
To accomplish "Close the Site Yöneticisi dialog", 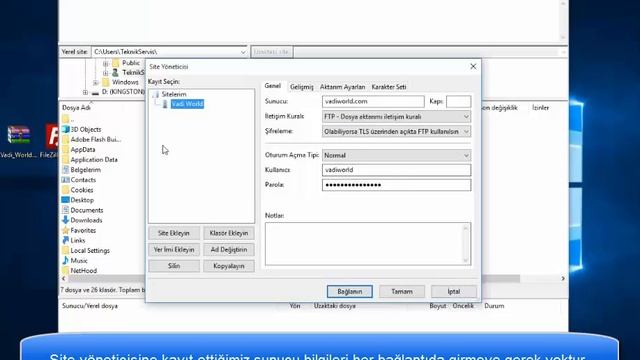I will [473, 67].
